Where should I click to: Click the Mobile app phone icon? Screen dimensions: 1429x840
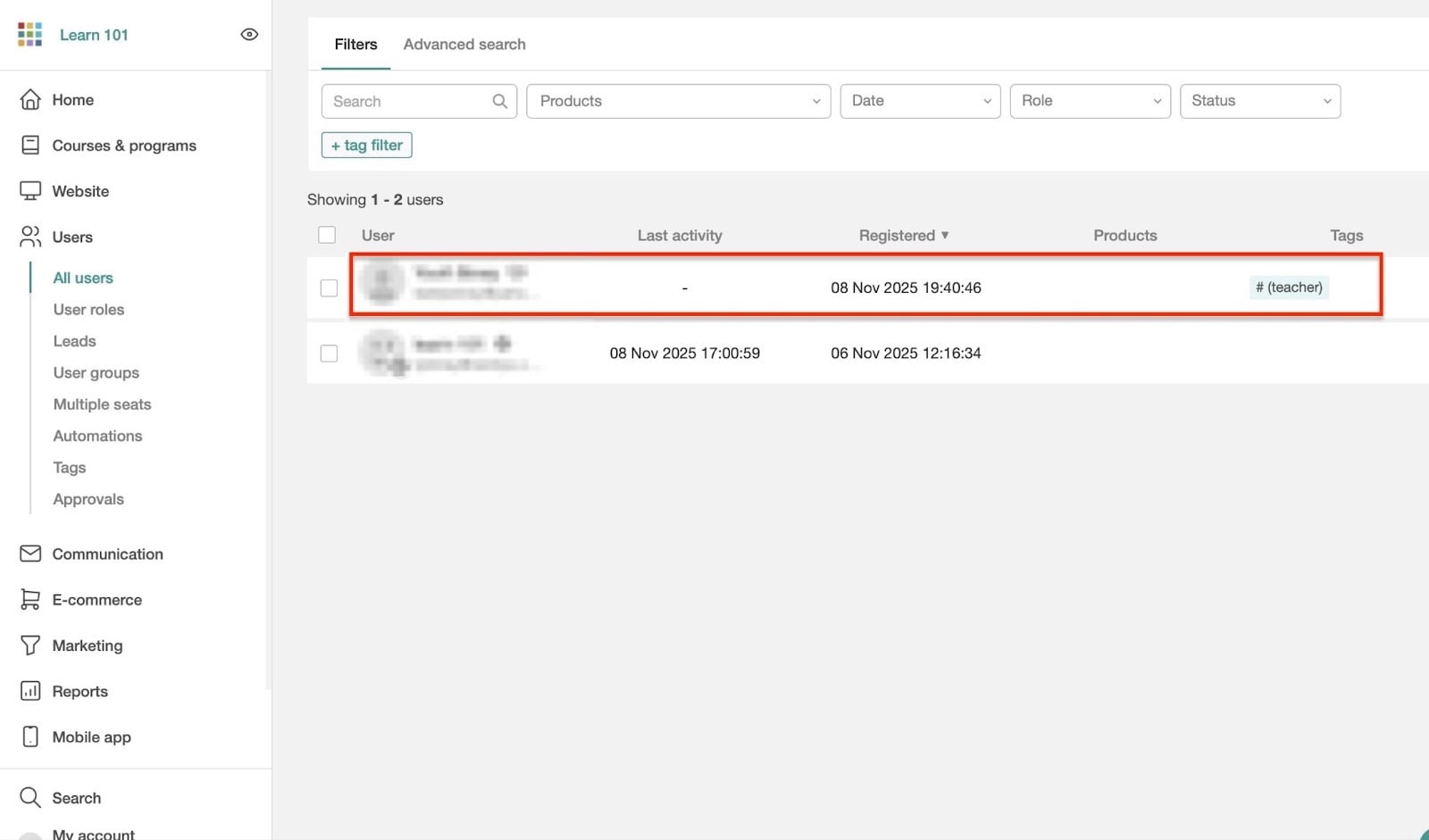coord(30,736)
